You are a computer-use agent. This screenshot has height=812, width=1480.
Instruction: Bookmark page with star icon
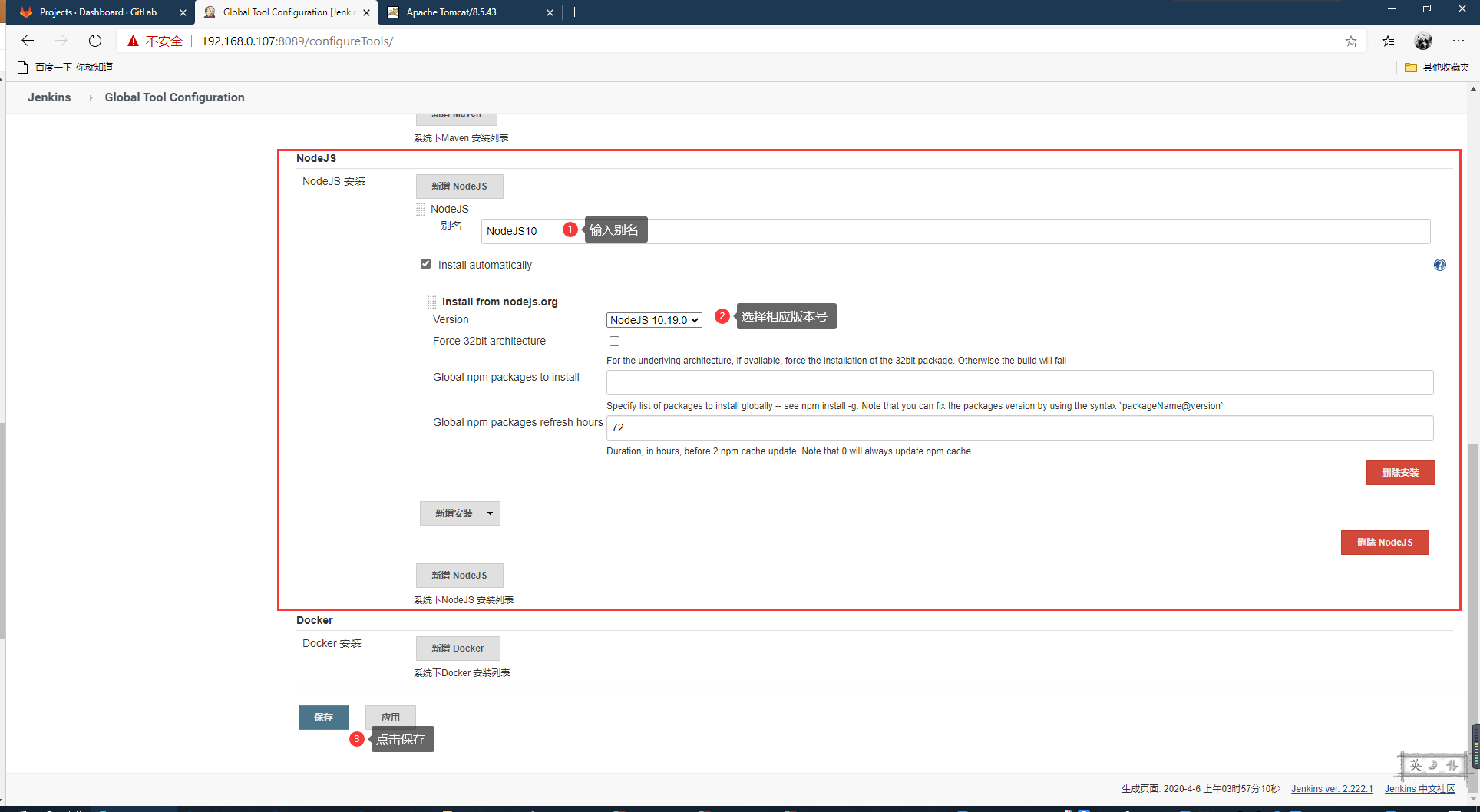[x=1351, y=41]
